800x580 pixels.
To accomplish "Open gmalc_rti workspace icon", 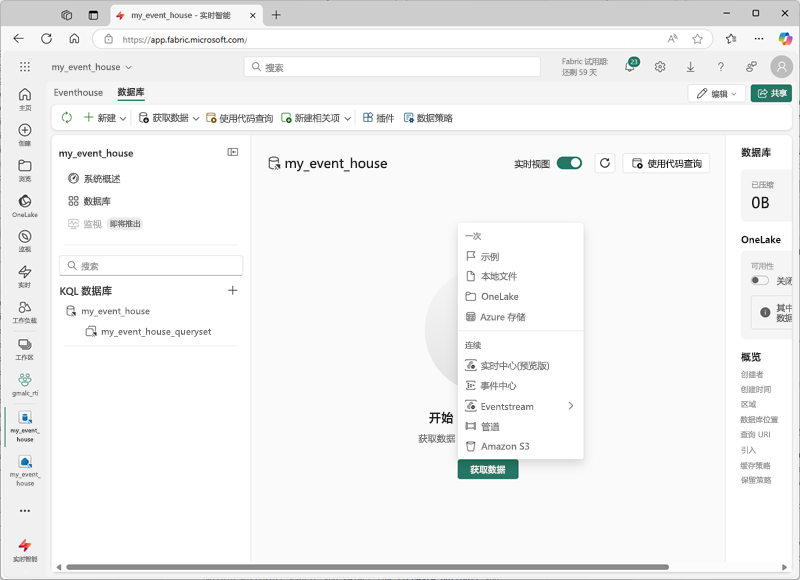I will pos(24,385).
